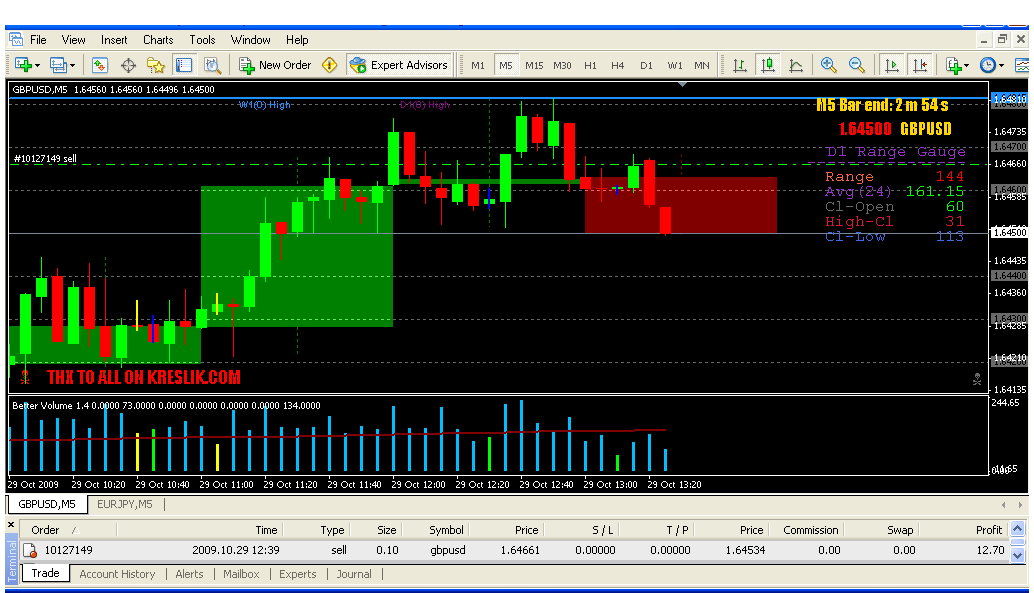Image resolution: width=1034 pixels, height=593 pixels.
Task: Zoom in on the chart
Action: [828, 65]
